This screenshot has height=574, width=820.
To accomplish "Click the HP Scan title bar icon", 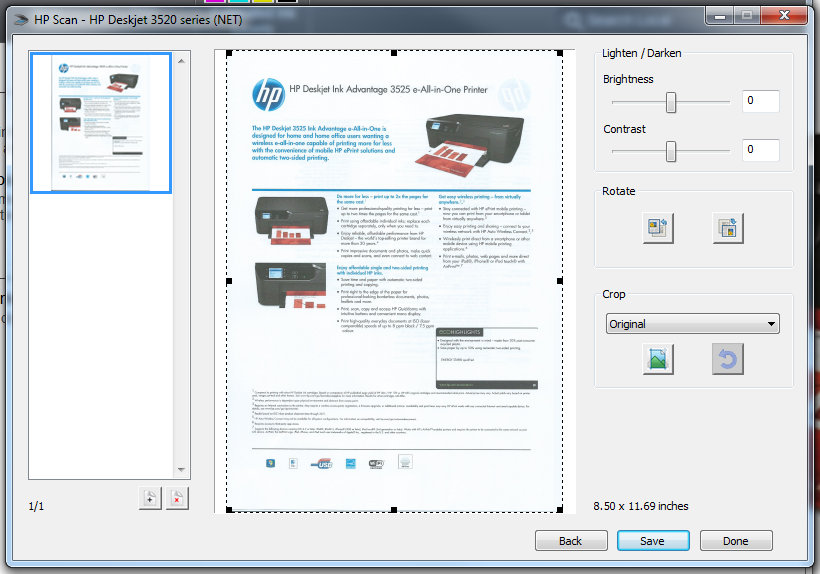I will (21, 20).
